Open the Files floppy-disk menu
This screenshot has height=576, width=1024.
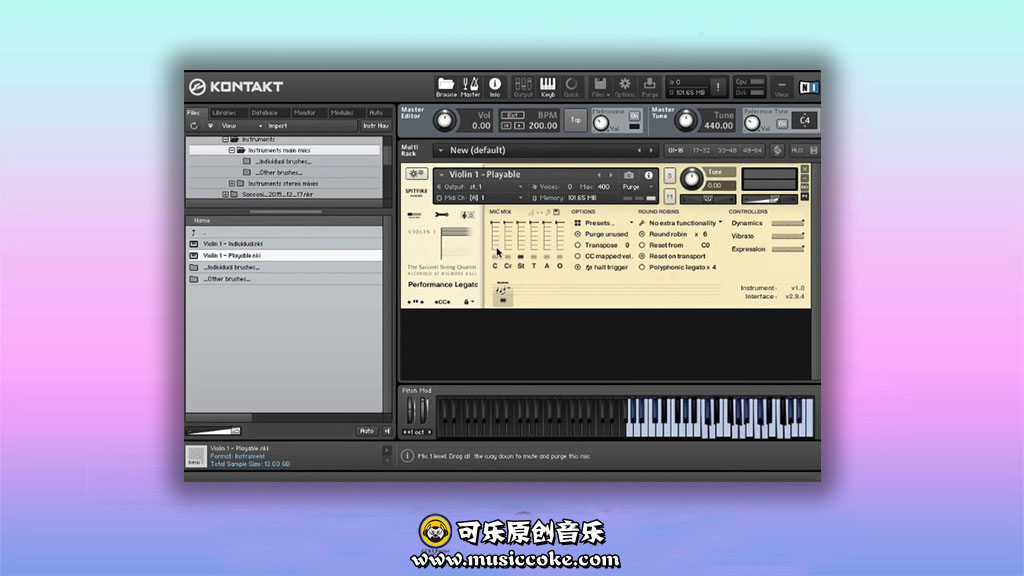600,87
